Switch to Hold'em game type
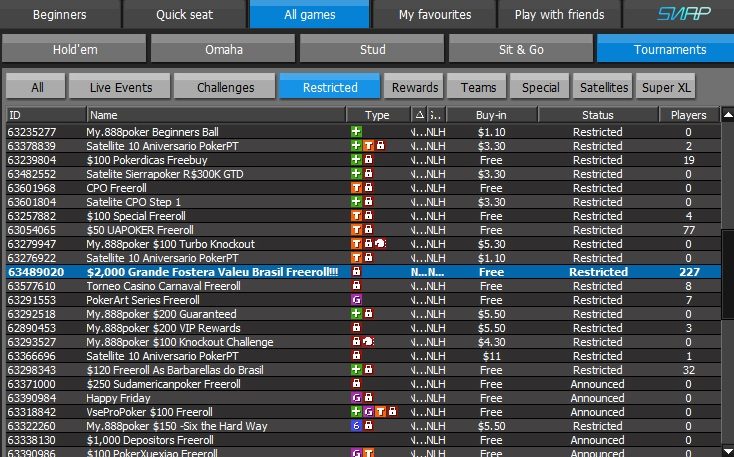 coord(74,49)
